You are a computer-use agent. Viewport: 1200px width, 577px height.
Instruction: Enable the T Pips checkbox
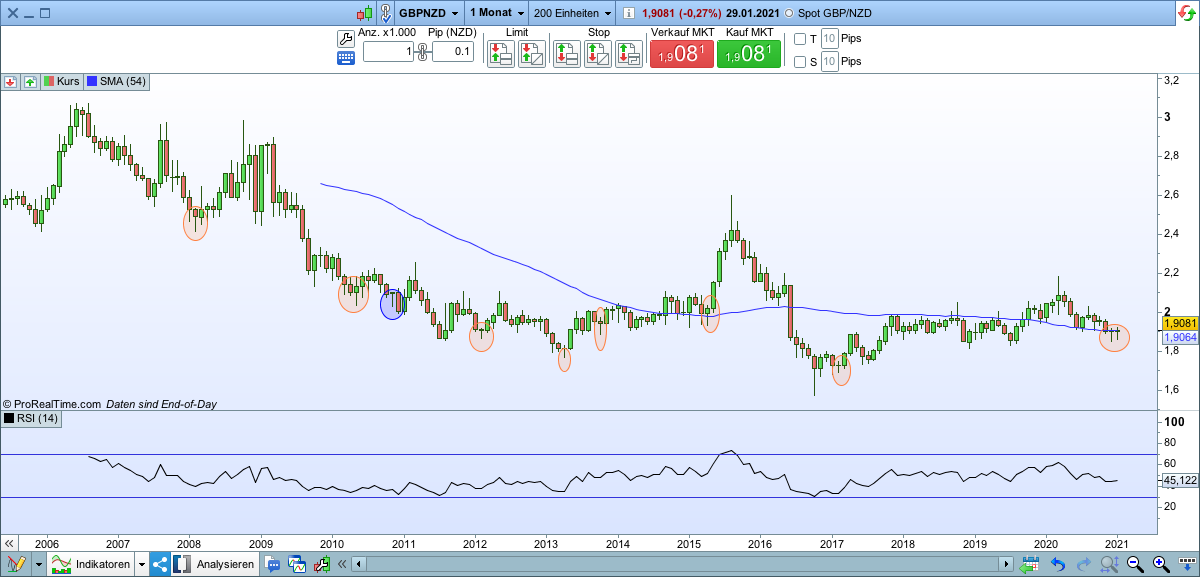pyautogui.click(x=798, y=39)
